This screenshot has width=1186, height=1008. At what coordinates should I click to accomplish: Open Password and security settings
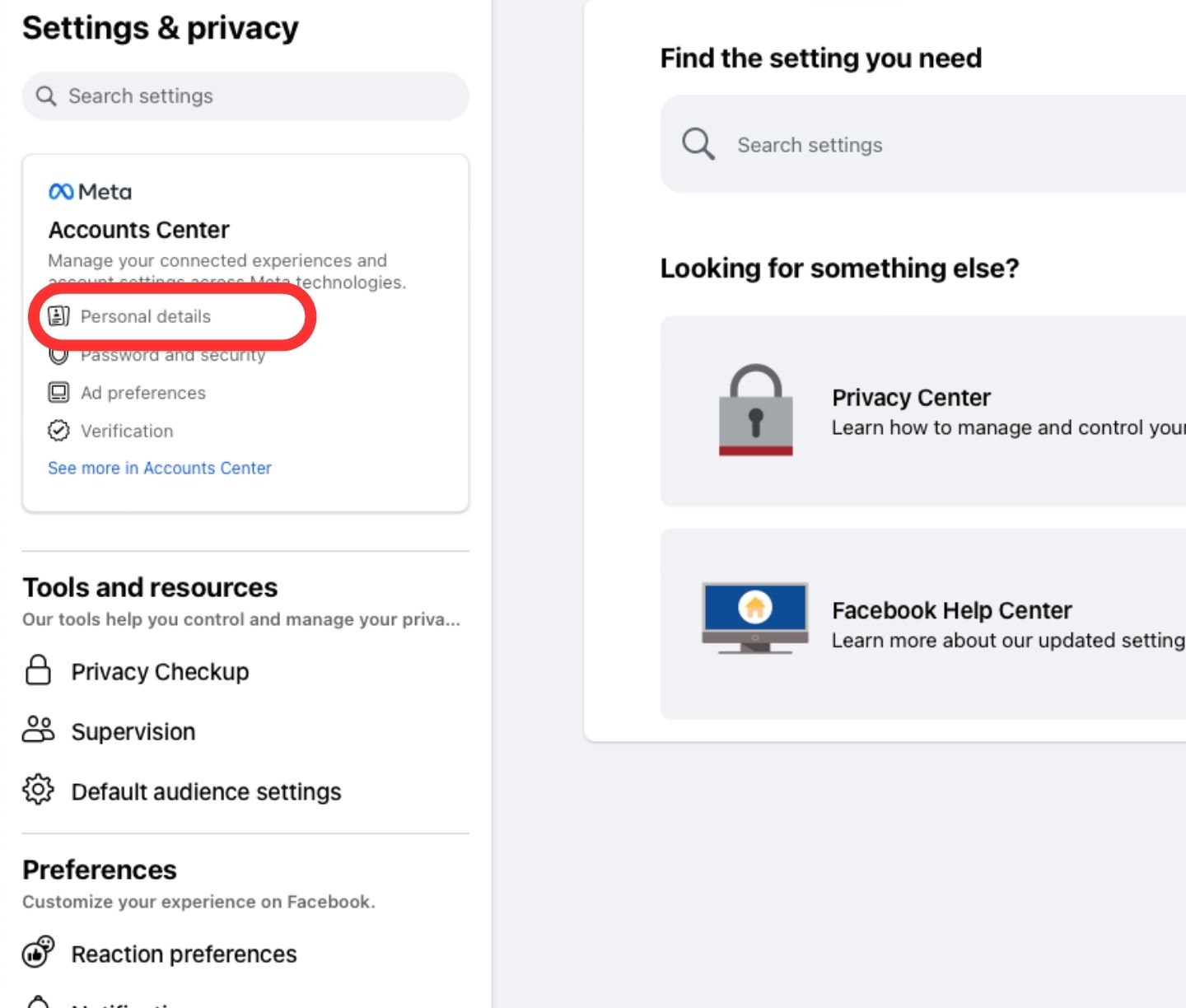173,356
